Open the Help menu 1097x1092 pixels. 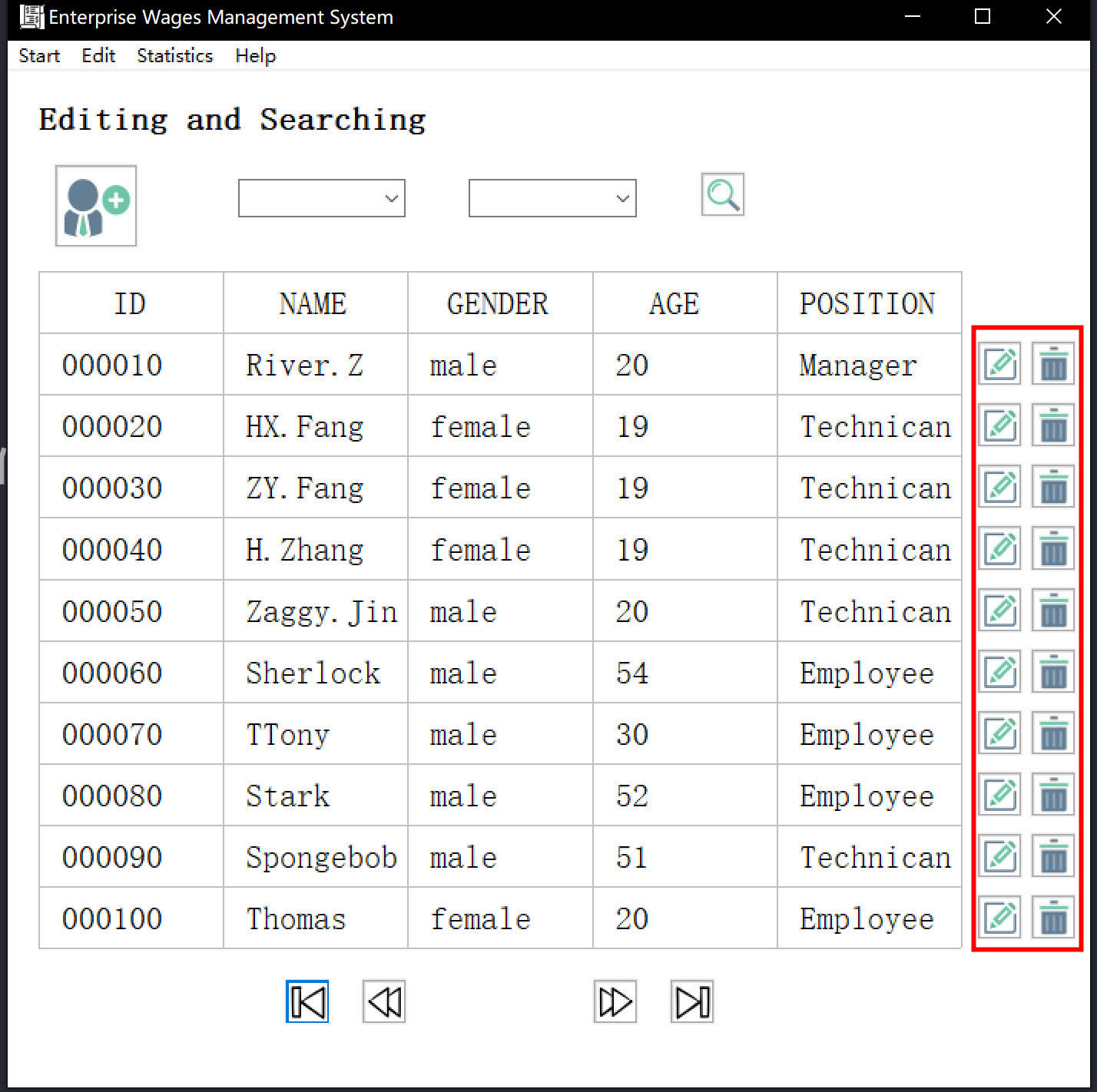[255, 55]
